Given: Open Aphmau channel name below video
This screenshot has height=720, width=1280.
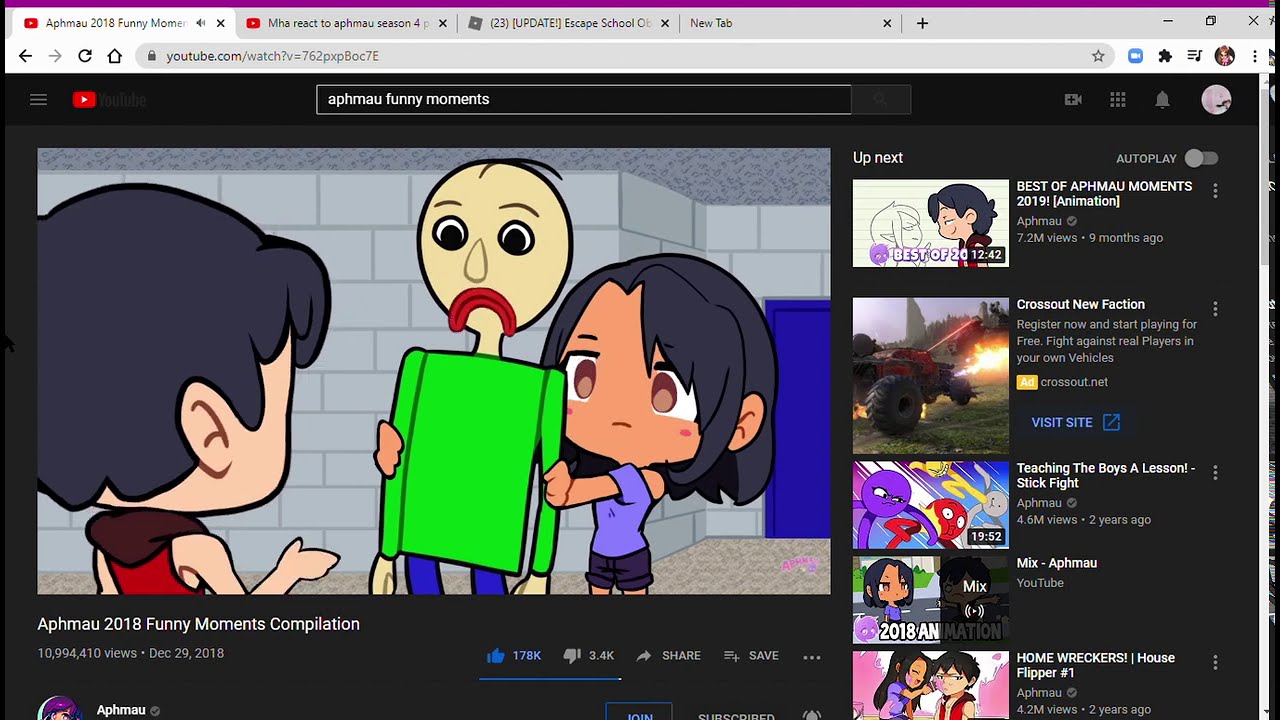Looking at the screenshot, I should (x=121, y=710).
